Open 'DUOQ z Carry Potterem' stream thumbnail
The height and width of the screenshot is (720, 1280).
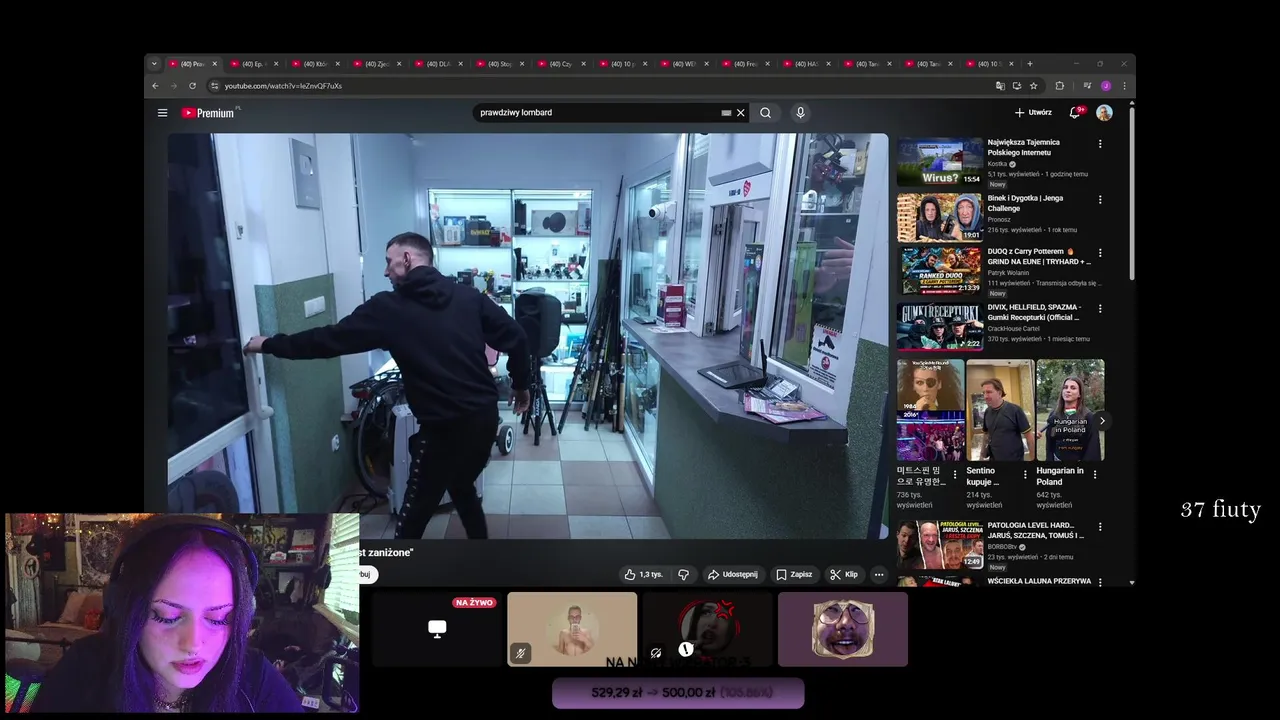(940, 270)
